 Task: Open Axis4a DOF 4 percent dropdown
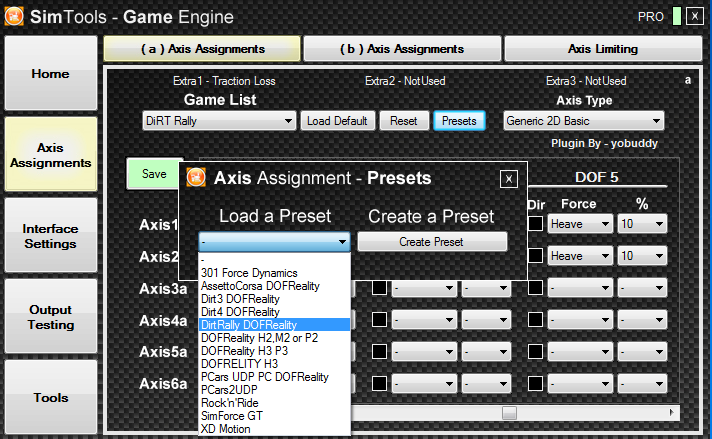tap(486, 320)
